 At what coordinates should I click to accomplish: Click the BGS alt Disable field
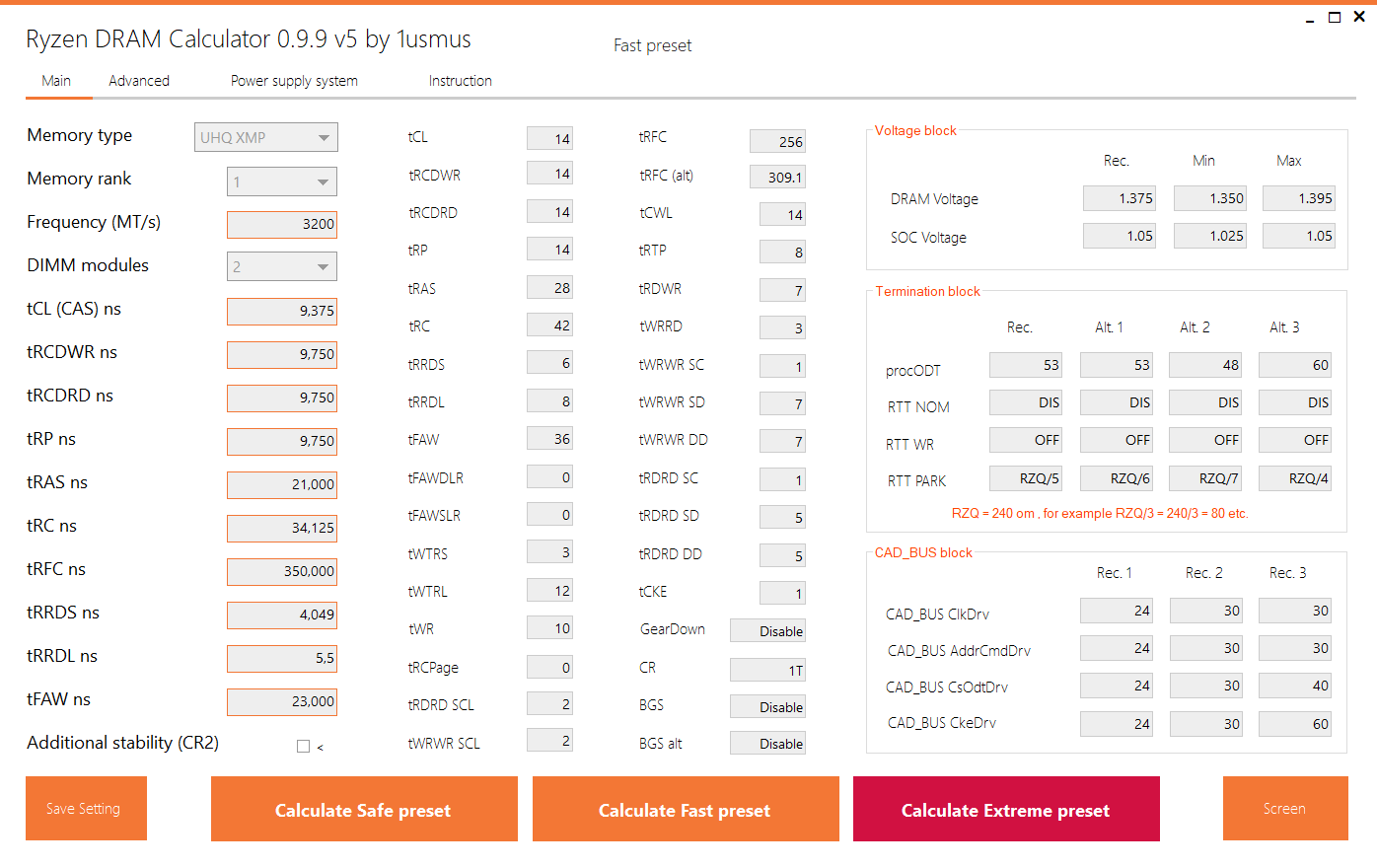pyautogui.click(x=767, y=744)
